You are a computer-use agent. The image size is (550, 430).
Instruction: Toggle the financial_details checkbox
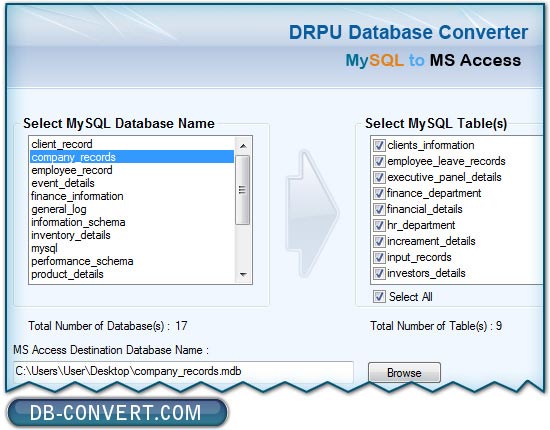tap(379, 209)
